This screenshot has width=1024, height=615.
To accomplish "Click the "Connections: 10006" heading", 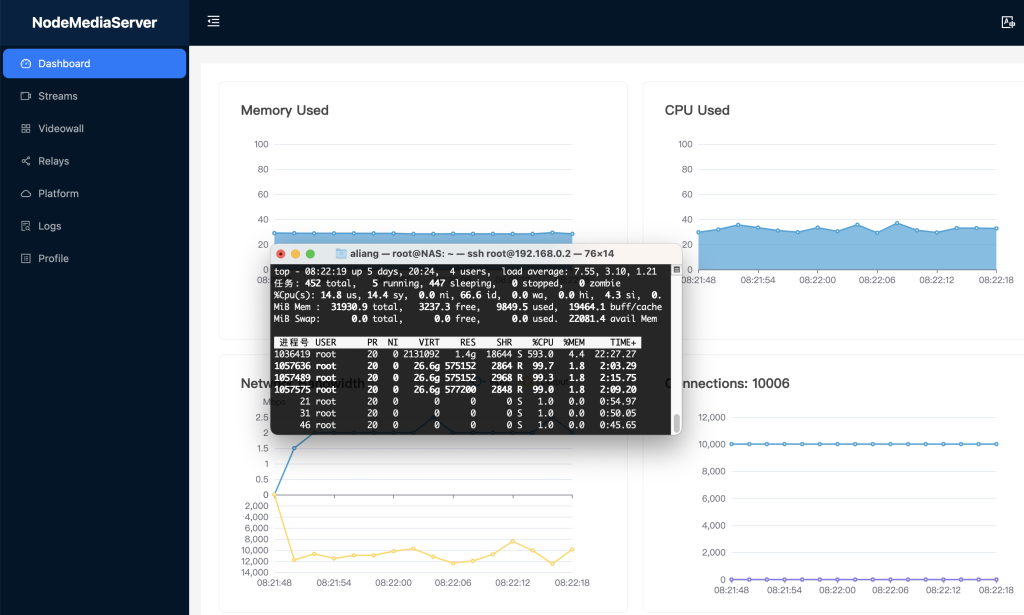I will click(727, 383).
